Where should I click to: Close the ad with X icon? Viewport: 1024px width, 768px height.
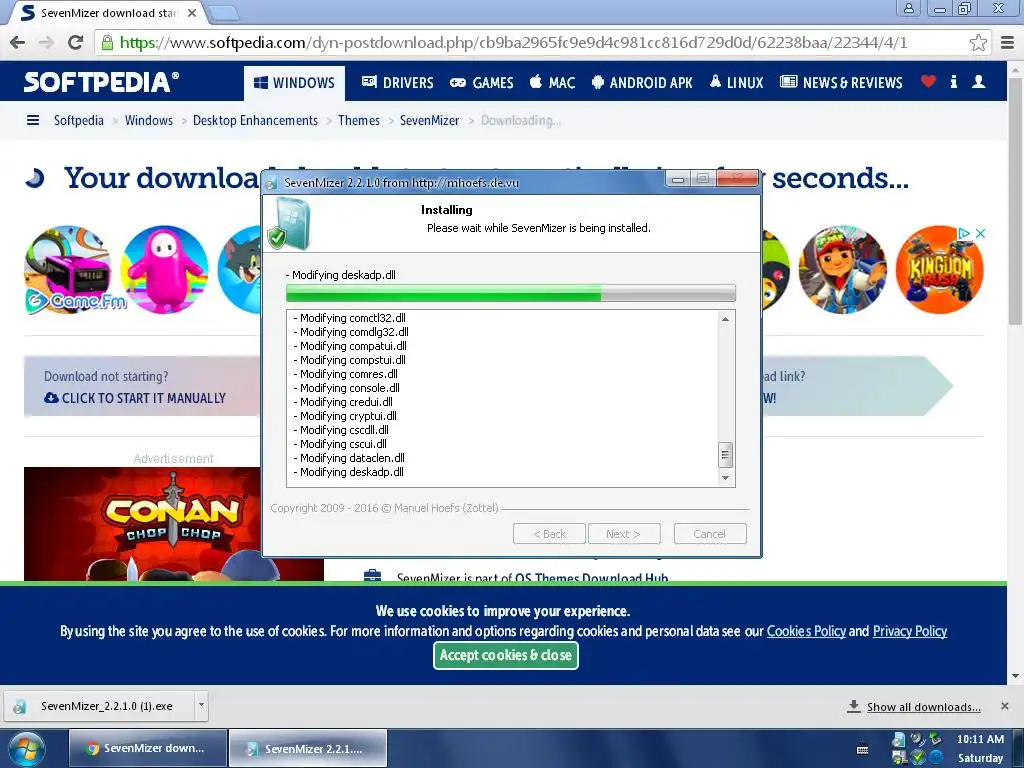tap(980, 233)
